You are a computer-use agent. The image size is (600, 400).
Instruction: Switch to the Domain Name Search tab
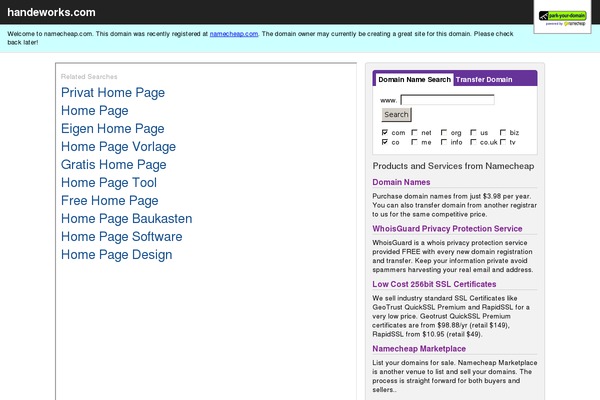coord(414,80)
